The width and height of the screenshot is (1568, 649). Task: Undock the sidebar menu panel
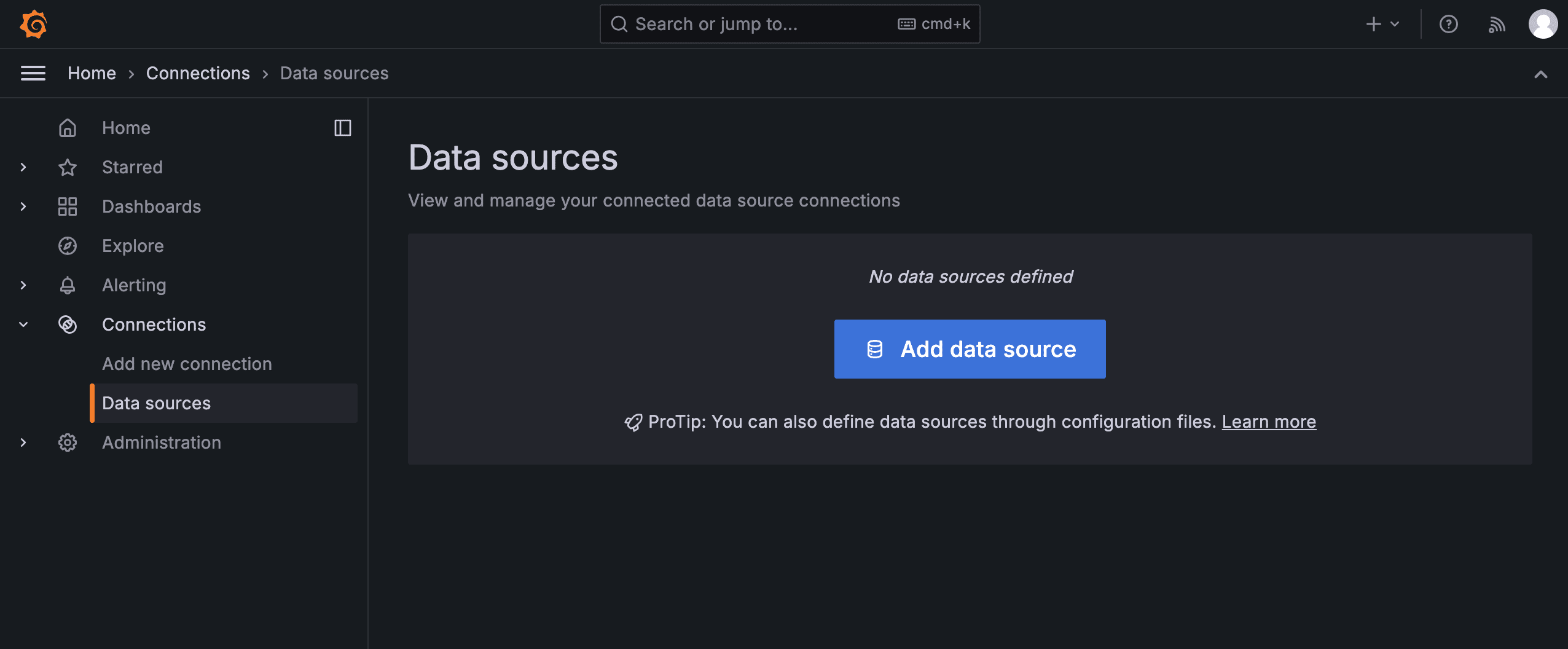[x=342, y=128]
